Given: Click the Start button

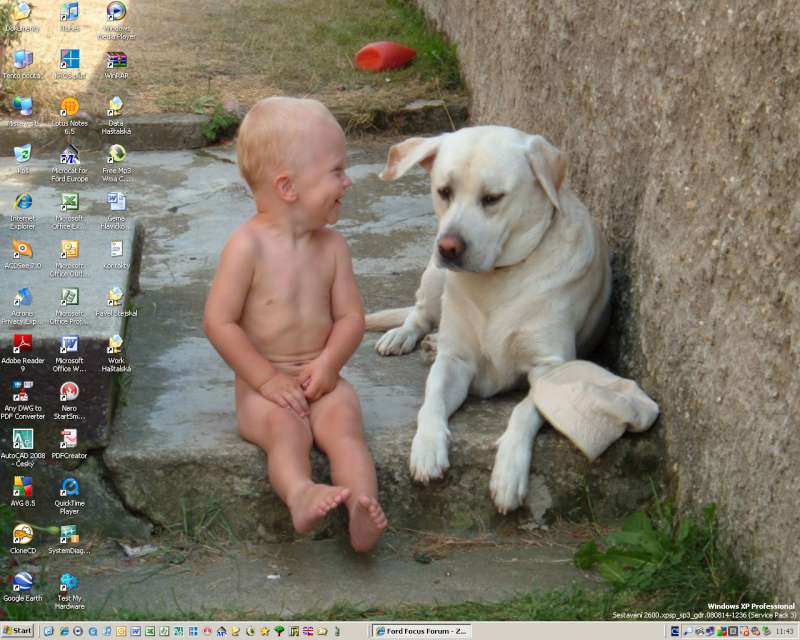Looking at the screenshot, I should click(18, 631).
